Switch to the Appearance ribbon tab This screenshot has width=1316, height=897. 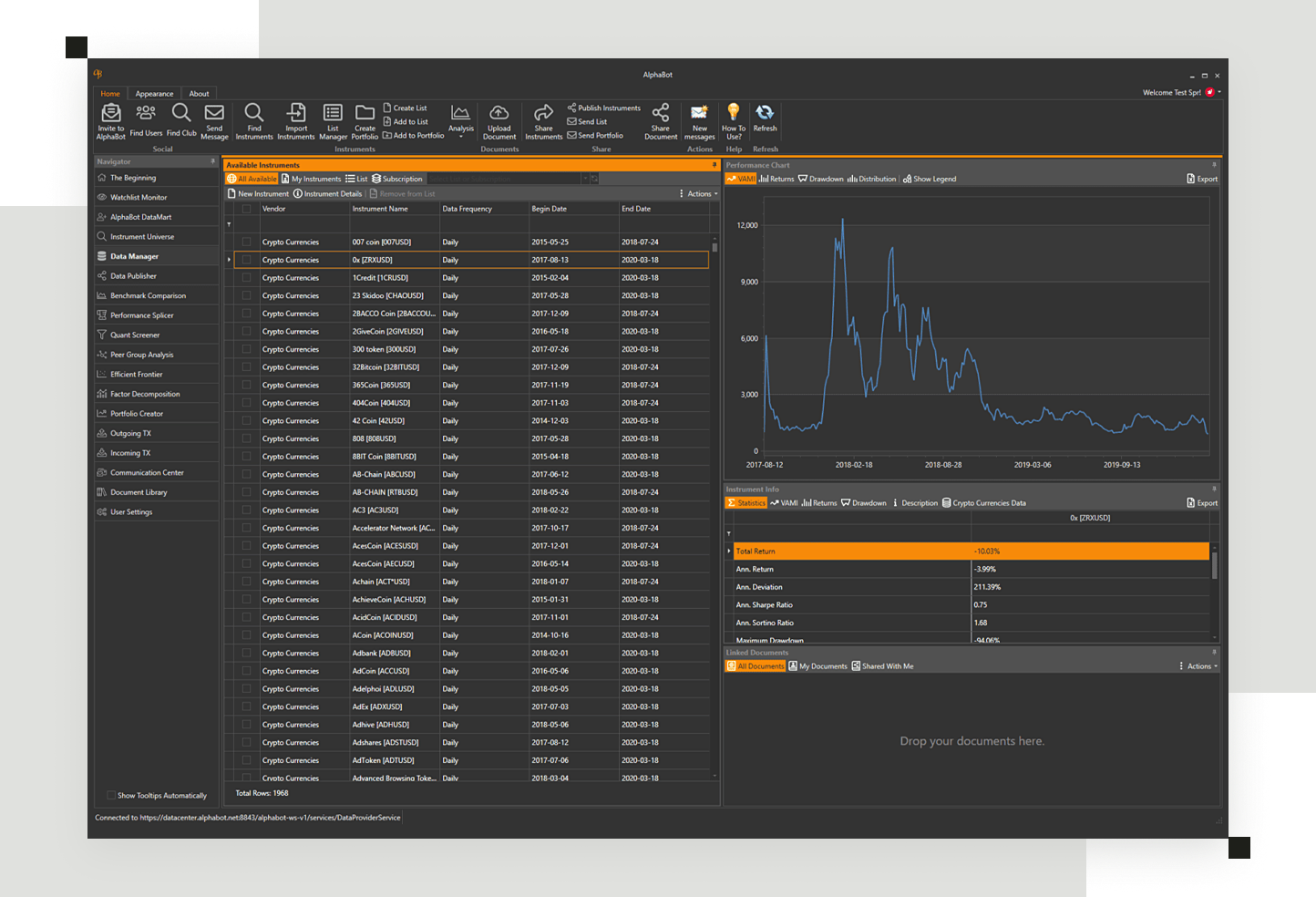pos(154,94)
